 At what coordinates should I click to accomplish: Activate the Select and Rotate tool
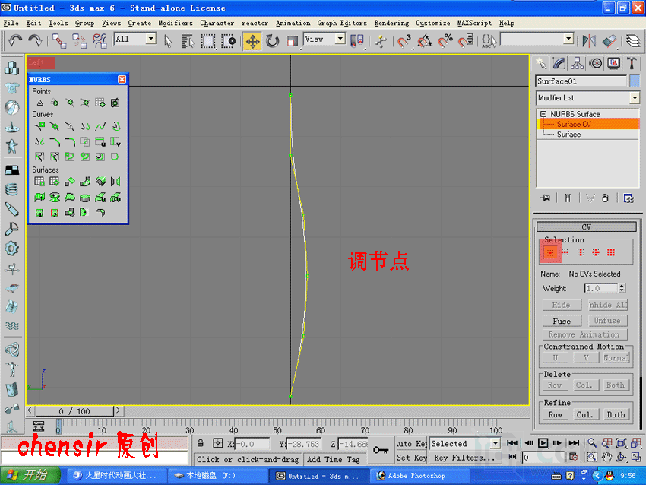(x=272, y=41)
